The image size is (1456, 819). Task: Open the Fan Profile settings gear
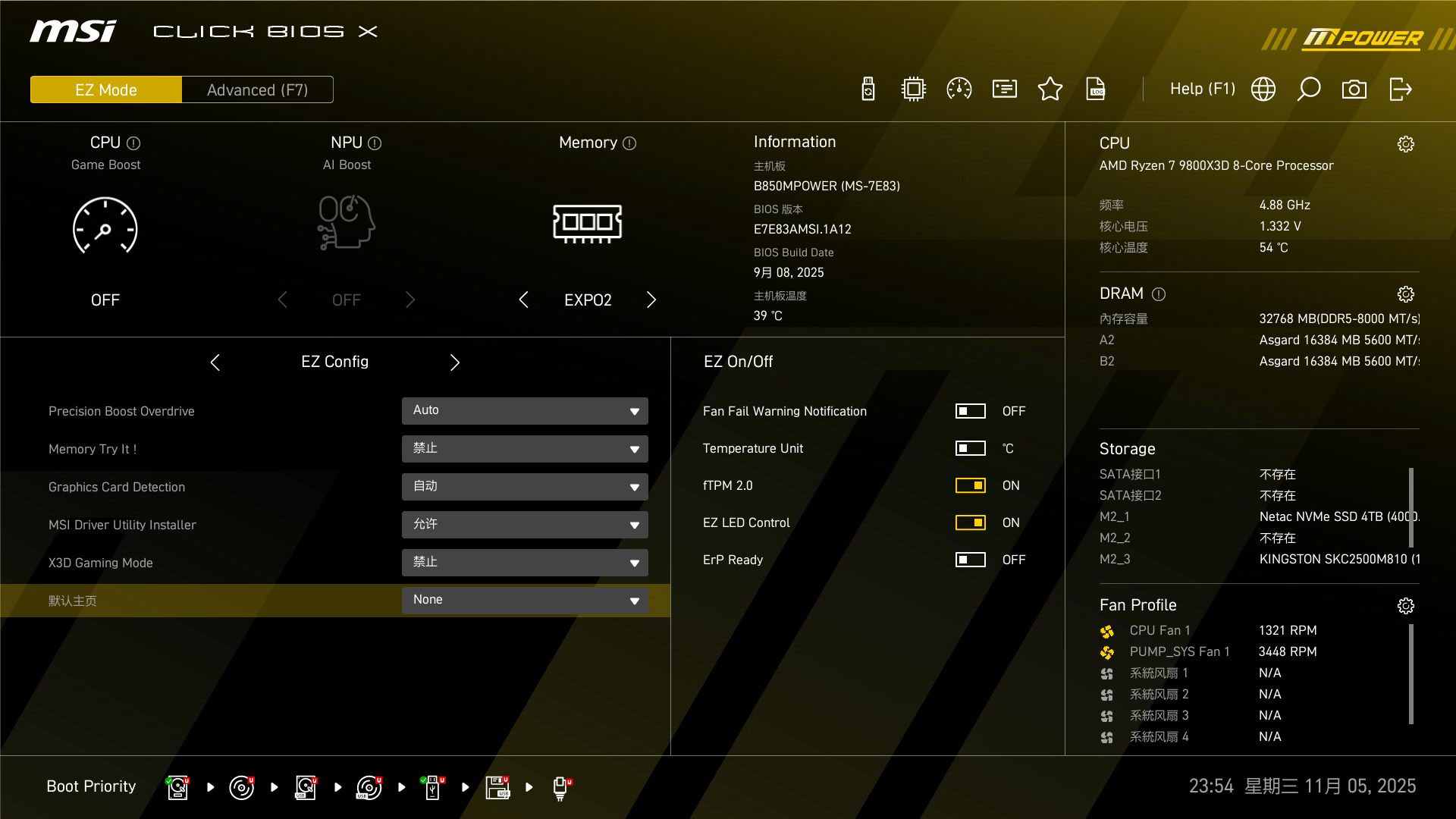[x=1406, y=605]
